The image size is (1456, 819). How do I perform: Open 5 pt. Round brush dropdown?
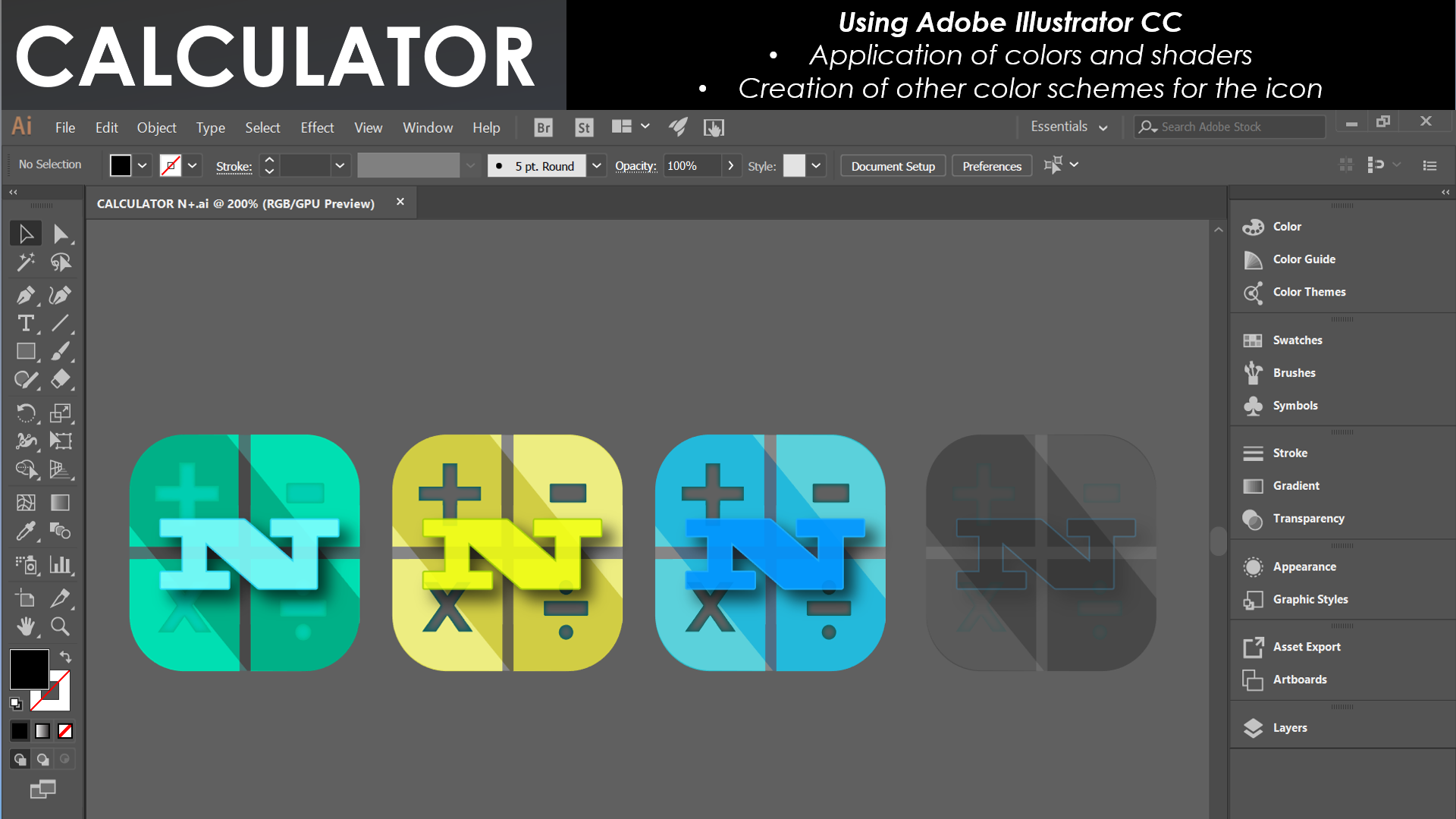(x=597, y=165)
